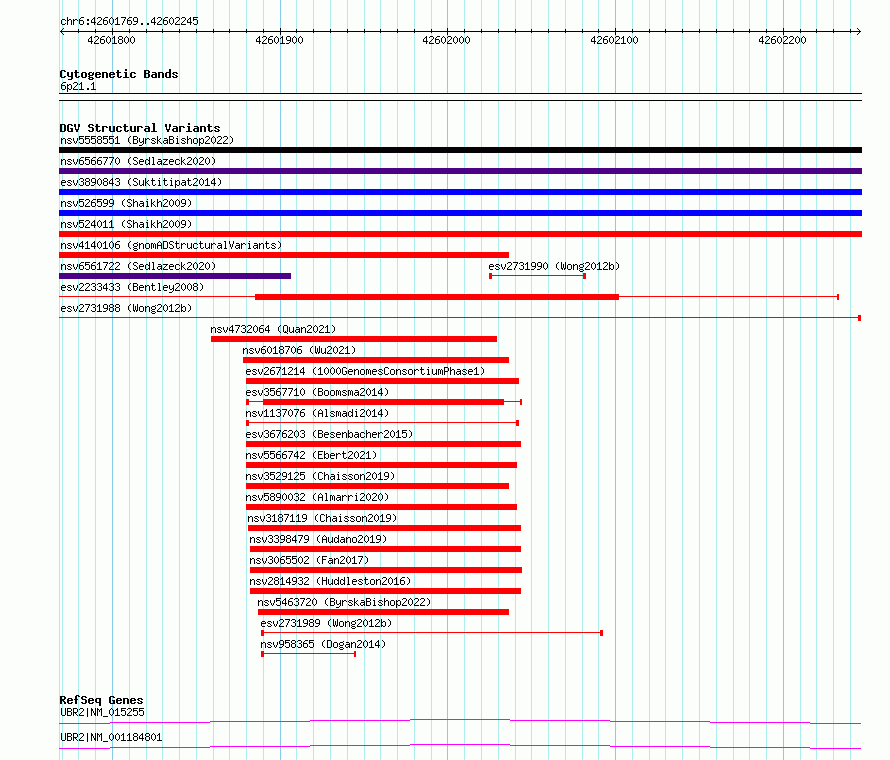Select nsv2814932 Huddleston2016 red bar
The height and width of the screenshot is (760, 890).
click(385, 591)
